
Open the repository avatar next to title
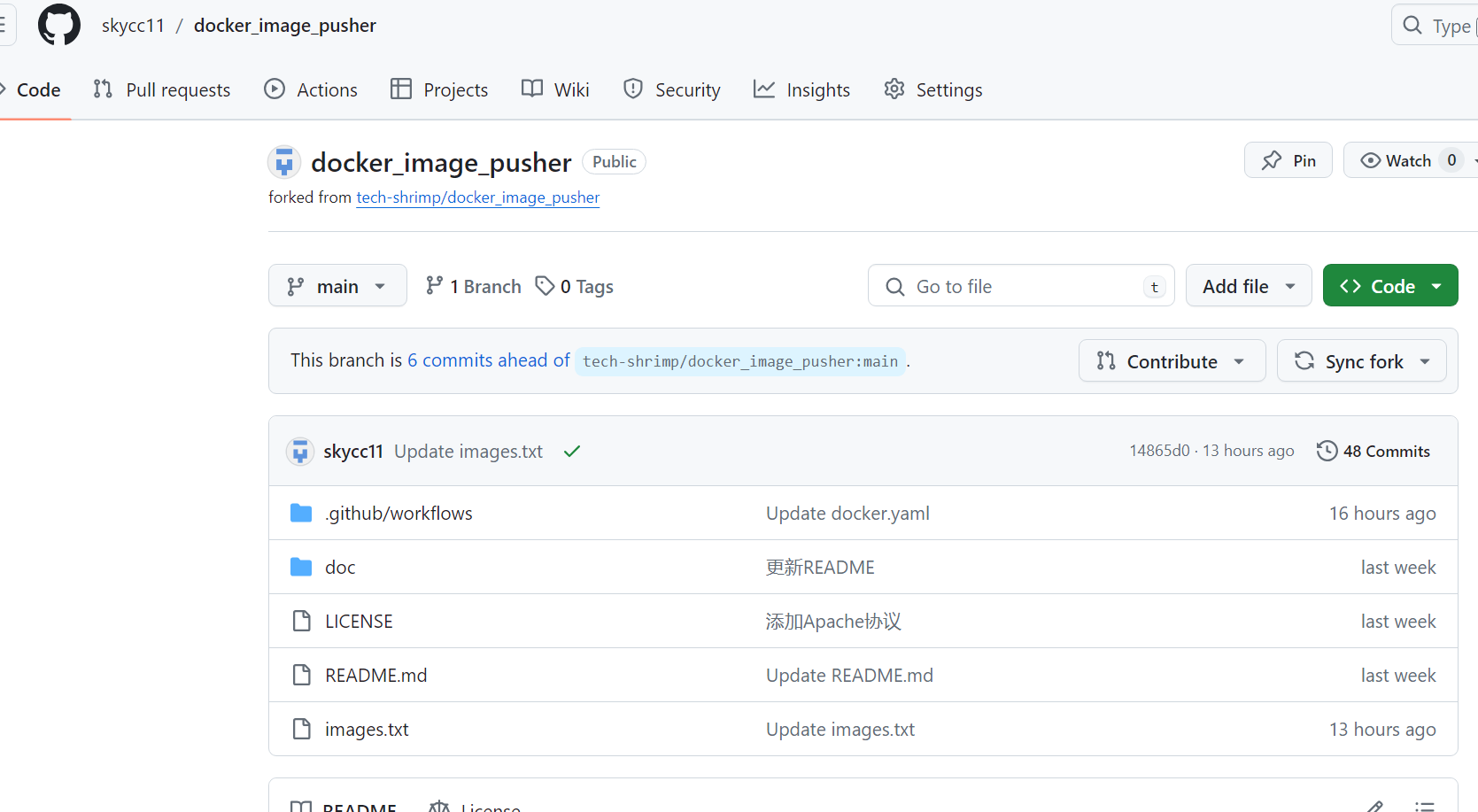pyautogui.click(x=284, y=162)
